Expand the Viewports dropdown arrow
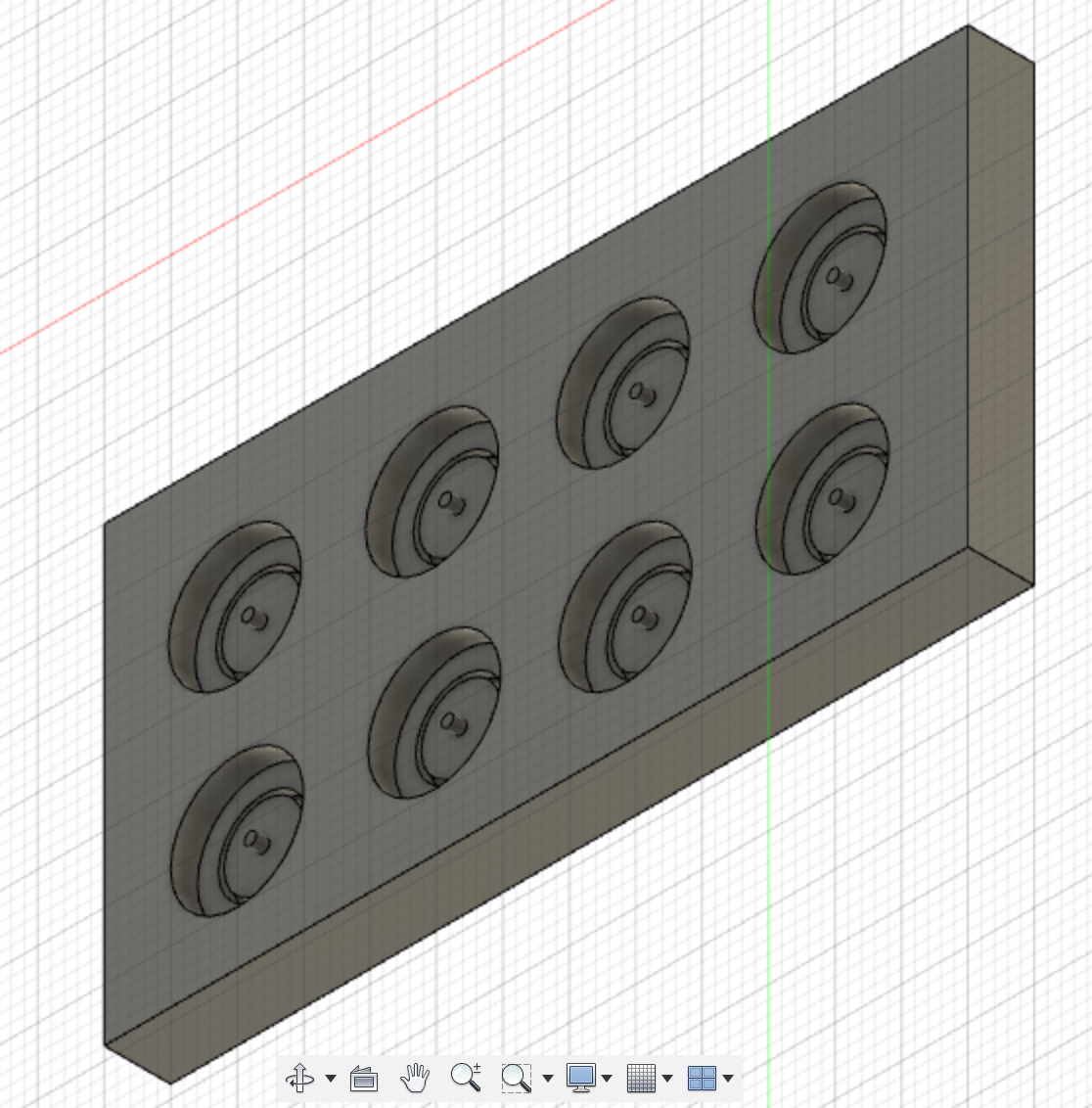 pos(728,1079)
